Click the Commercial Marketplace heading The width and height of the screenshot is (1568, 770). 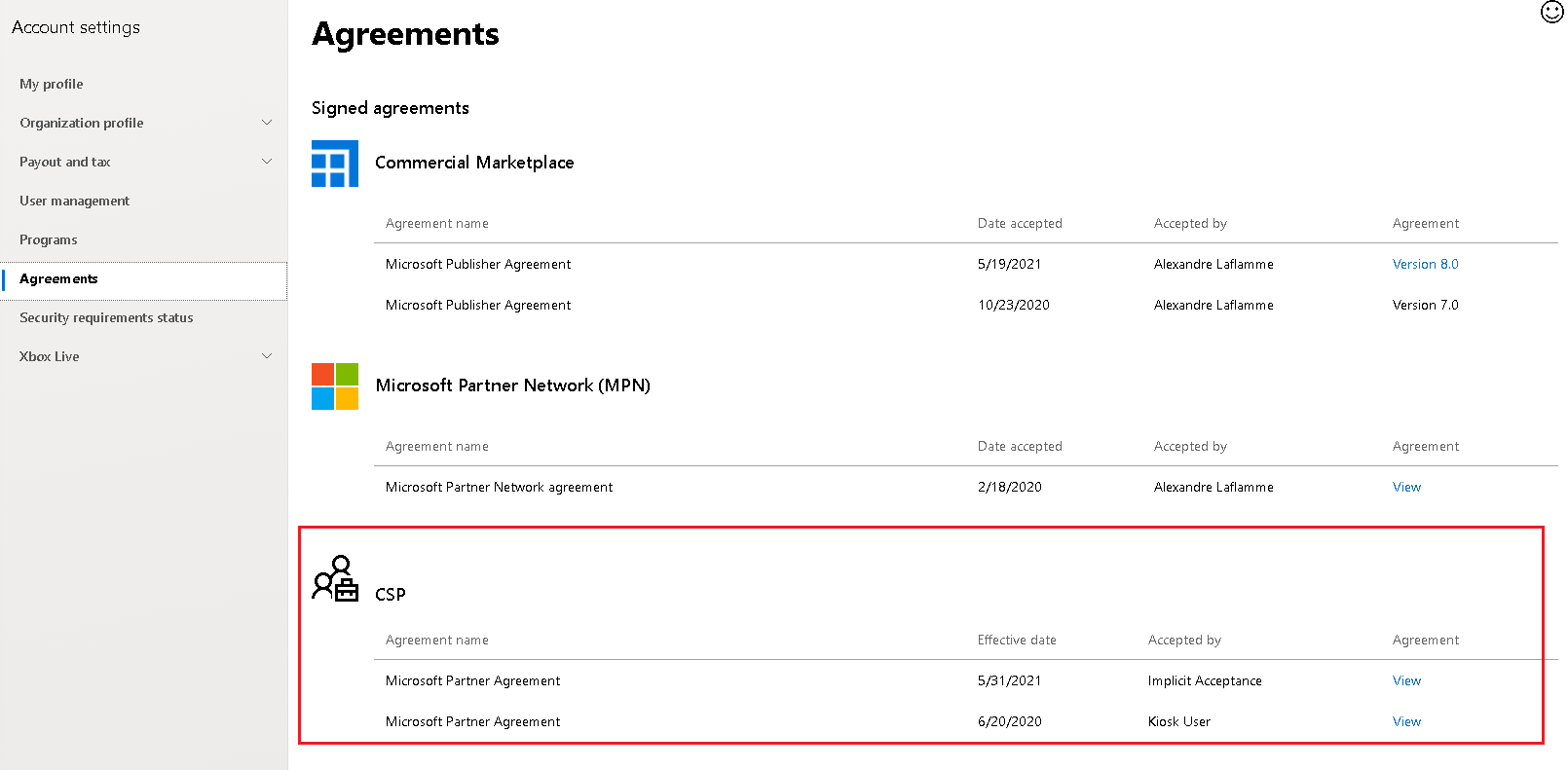(474, 163)
